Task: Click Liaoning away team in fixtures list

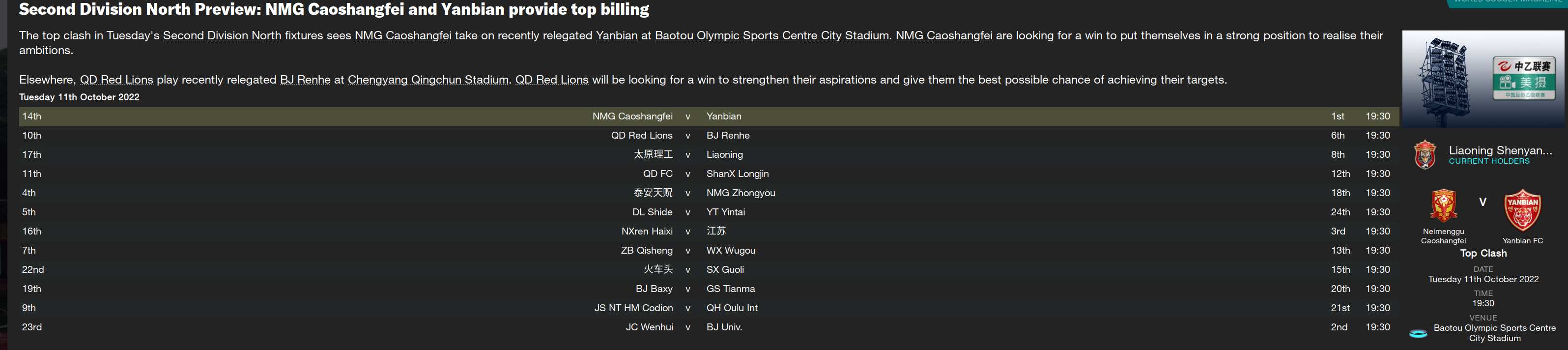Action: point(724,155)
